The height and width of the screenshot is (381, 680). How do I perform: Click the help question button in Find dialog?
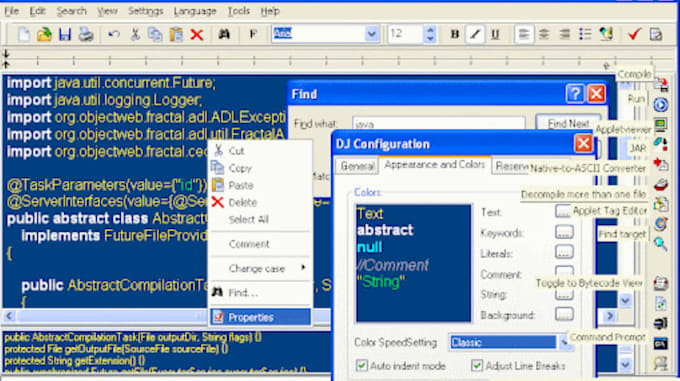point(575,94)
